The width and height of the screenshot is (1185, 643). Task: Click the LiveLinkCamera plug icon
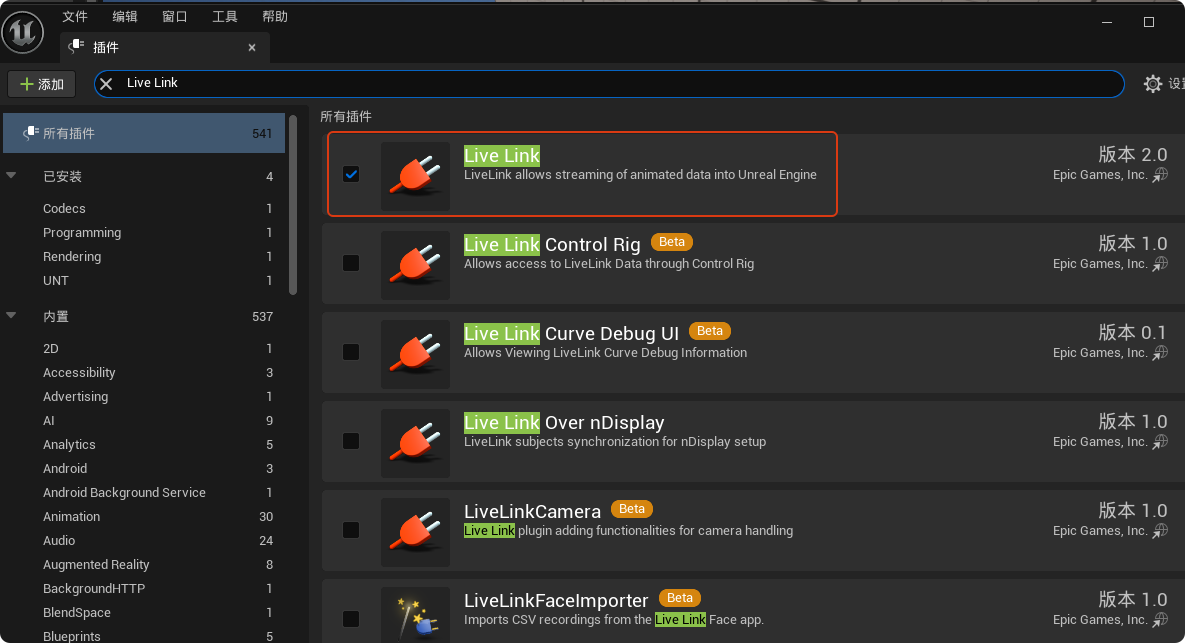[415, 532]
